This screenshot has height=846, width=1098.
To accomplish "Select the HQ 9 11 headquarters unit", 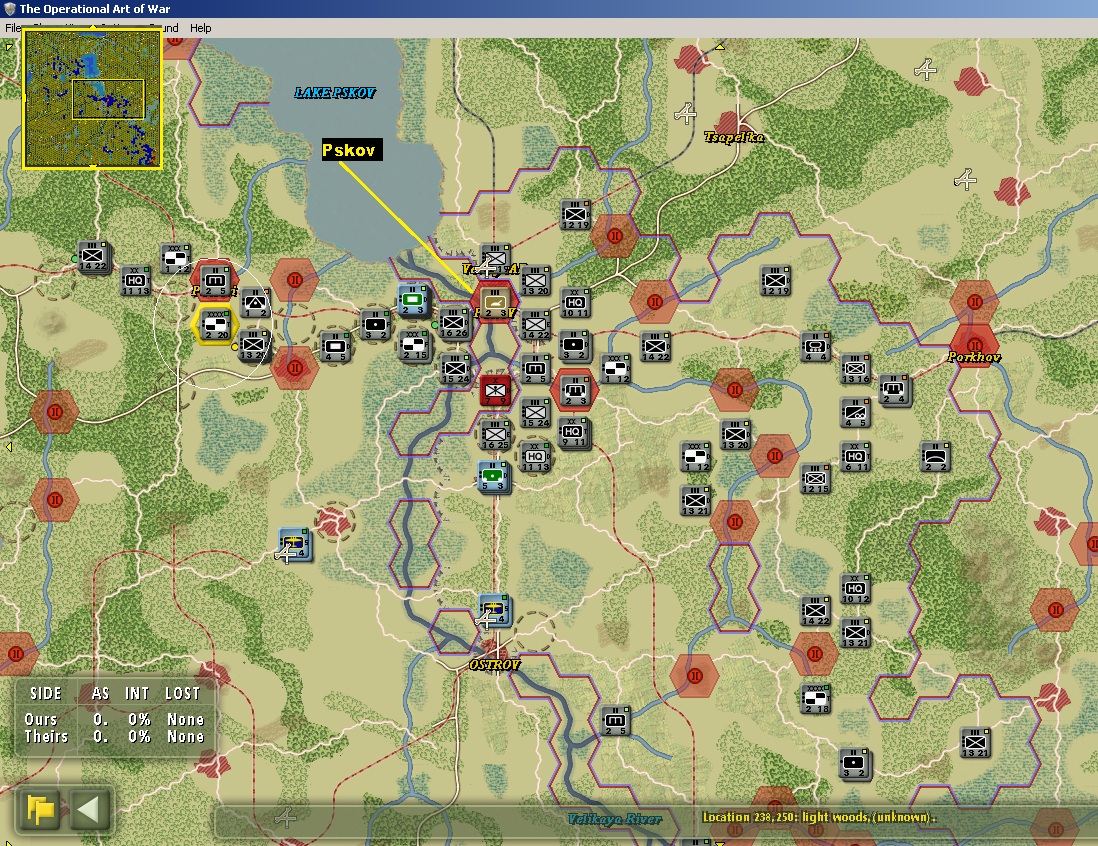I will 574,432.
